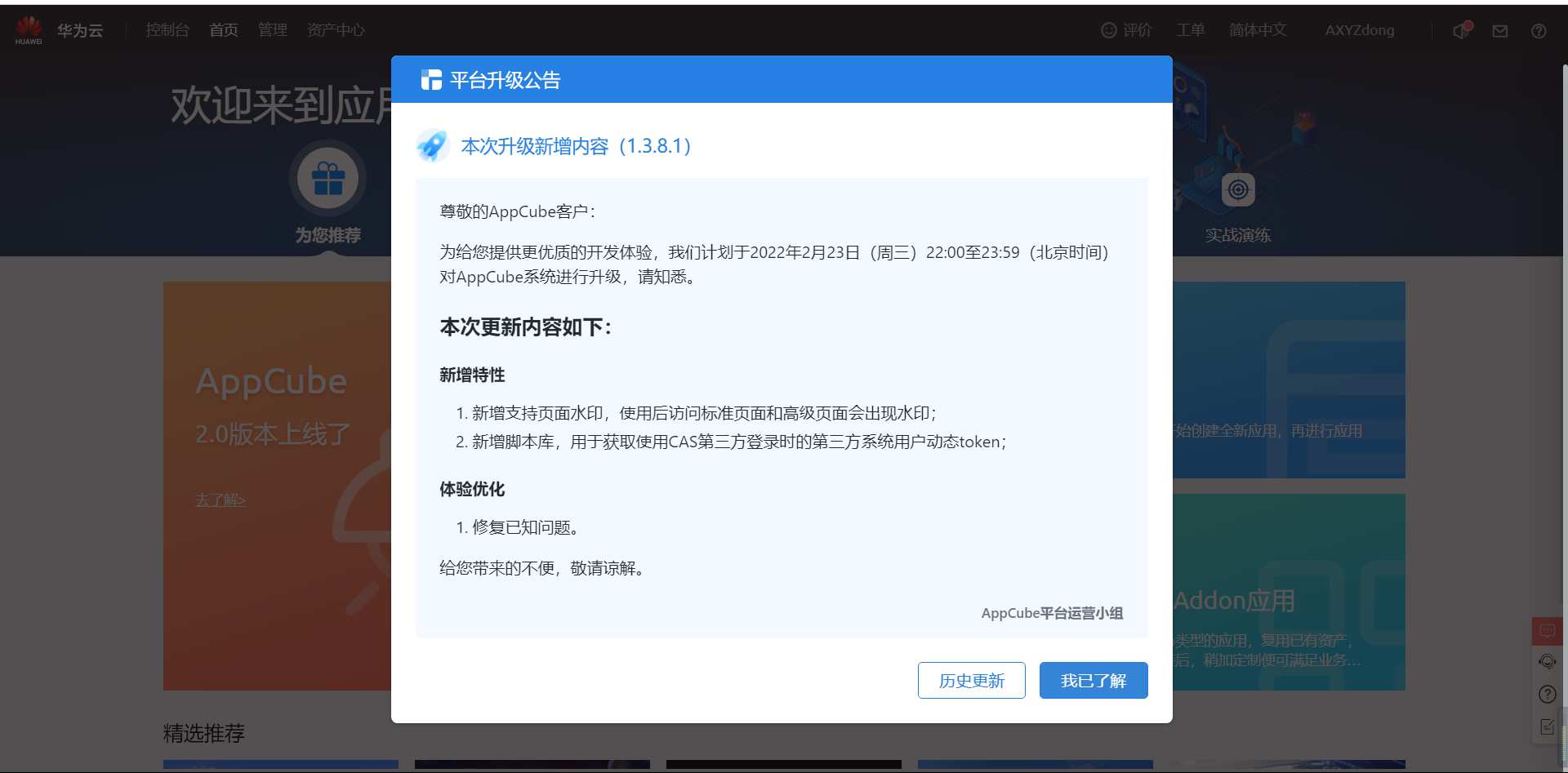The height and width of the screenshot is (773, 1568).
Task: Open the 管理 menu item
Action: point(273,30)
